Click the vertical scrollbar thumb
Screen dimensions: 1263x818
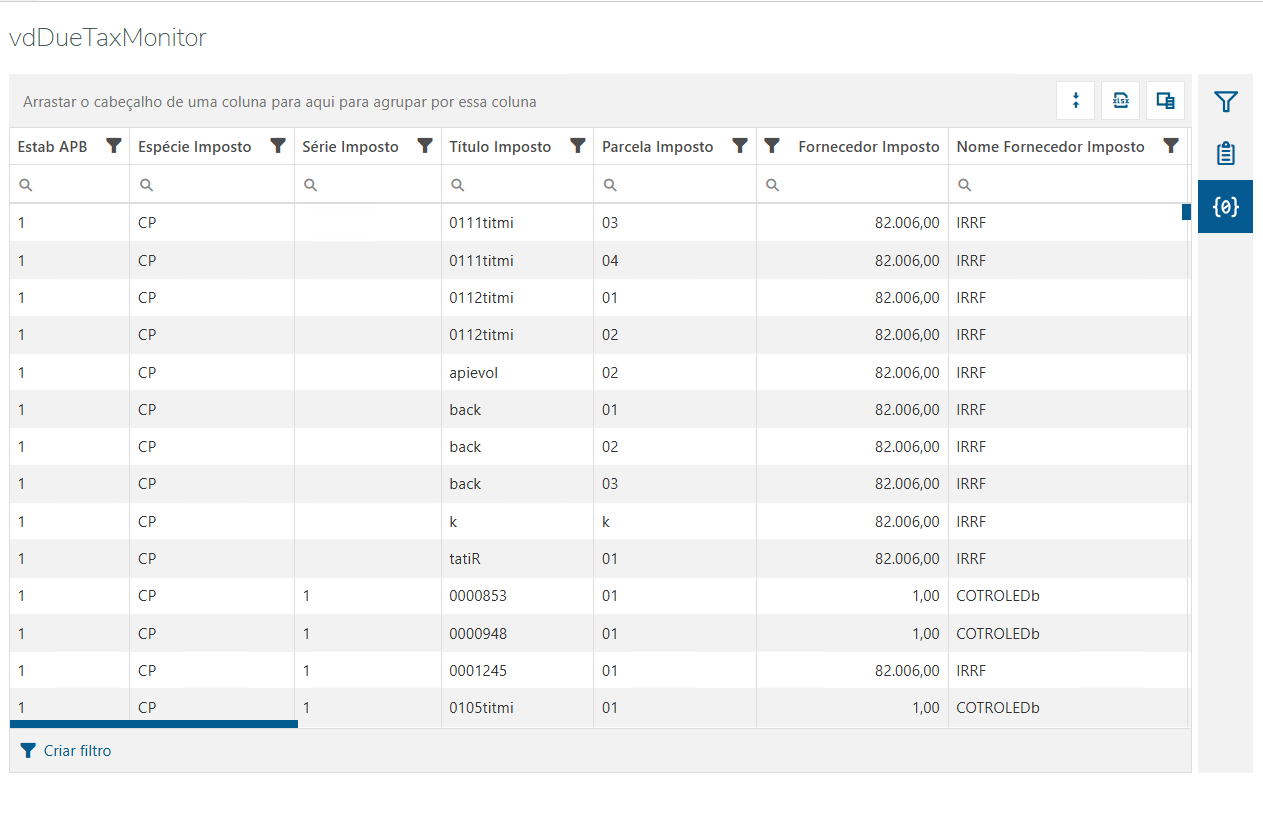tap(1186, 211)
